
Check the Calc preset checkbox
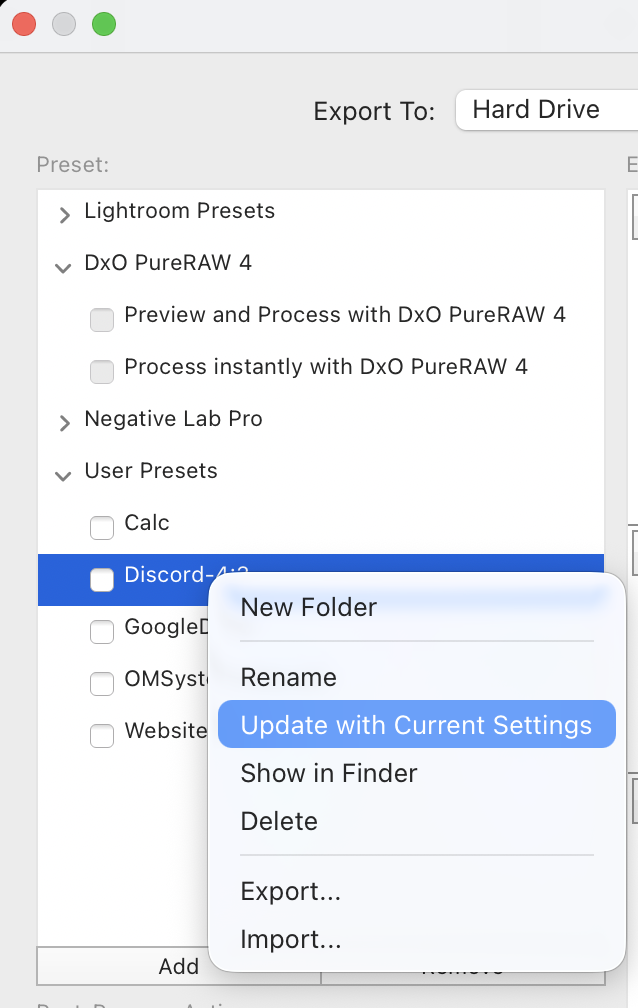coord(102,525)
